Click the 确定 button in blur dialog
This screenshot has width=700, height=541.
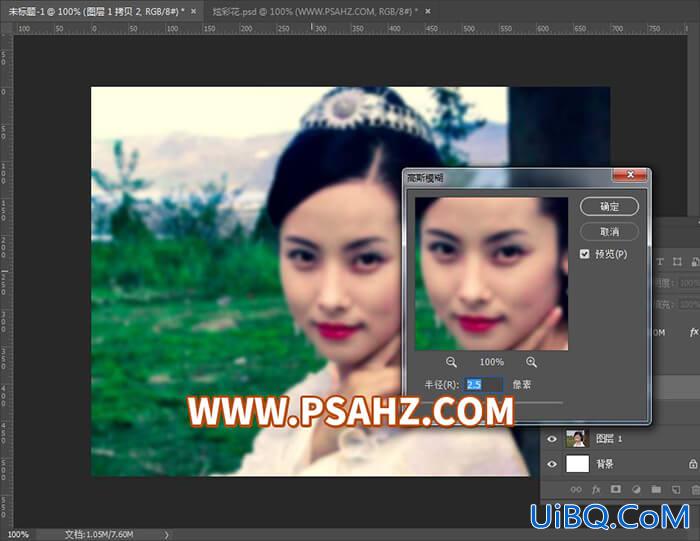click(609, 206)
